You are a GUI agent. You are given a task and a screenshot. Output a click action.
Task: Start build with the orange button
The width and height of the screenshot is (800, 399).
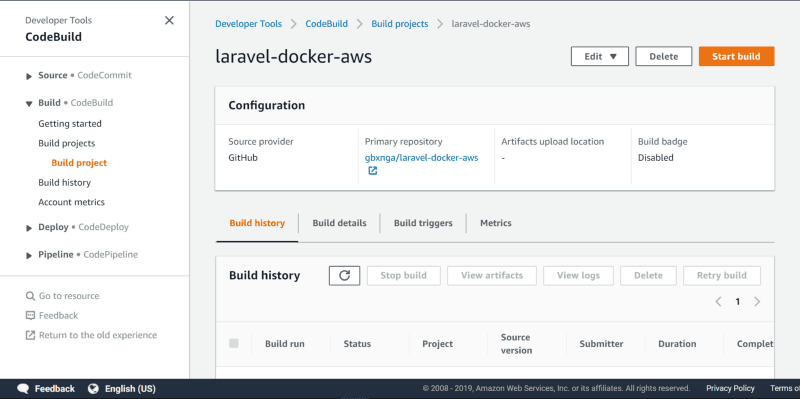[x=736, y=57]
